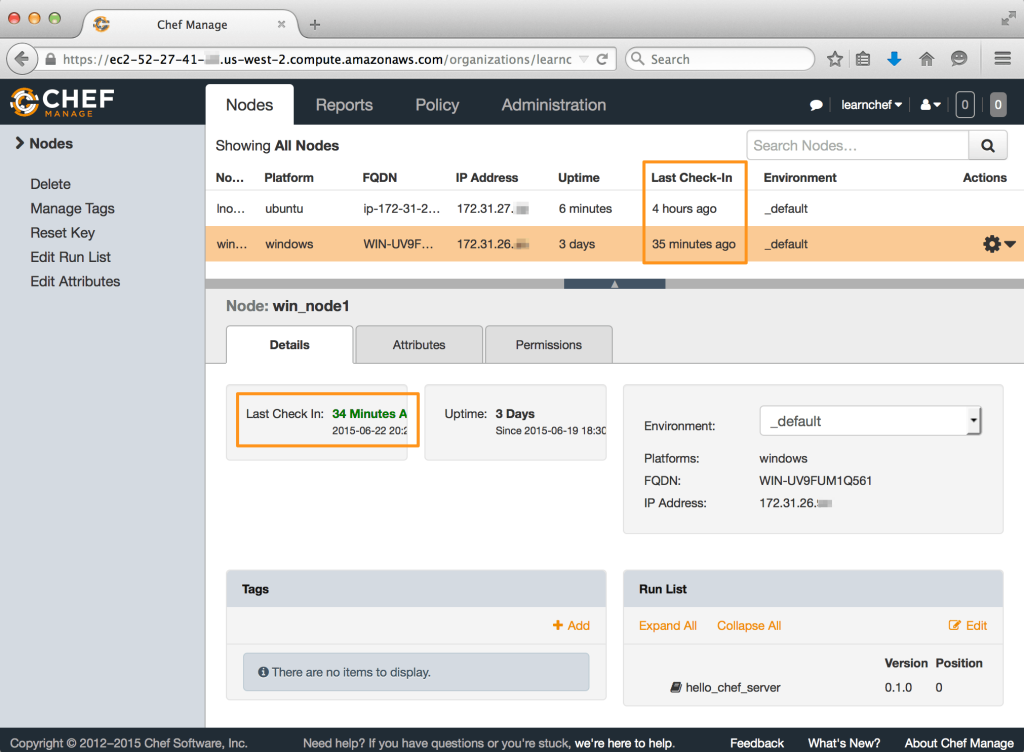Select the Permissions tab
The height and width of the screenshot is (752, 1024).
pyautogui.click(x=548, y=345)
